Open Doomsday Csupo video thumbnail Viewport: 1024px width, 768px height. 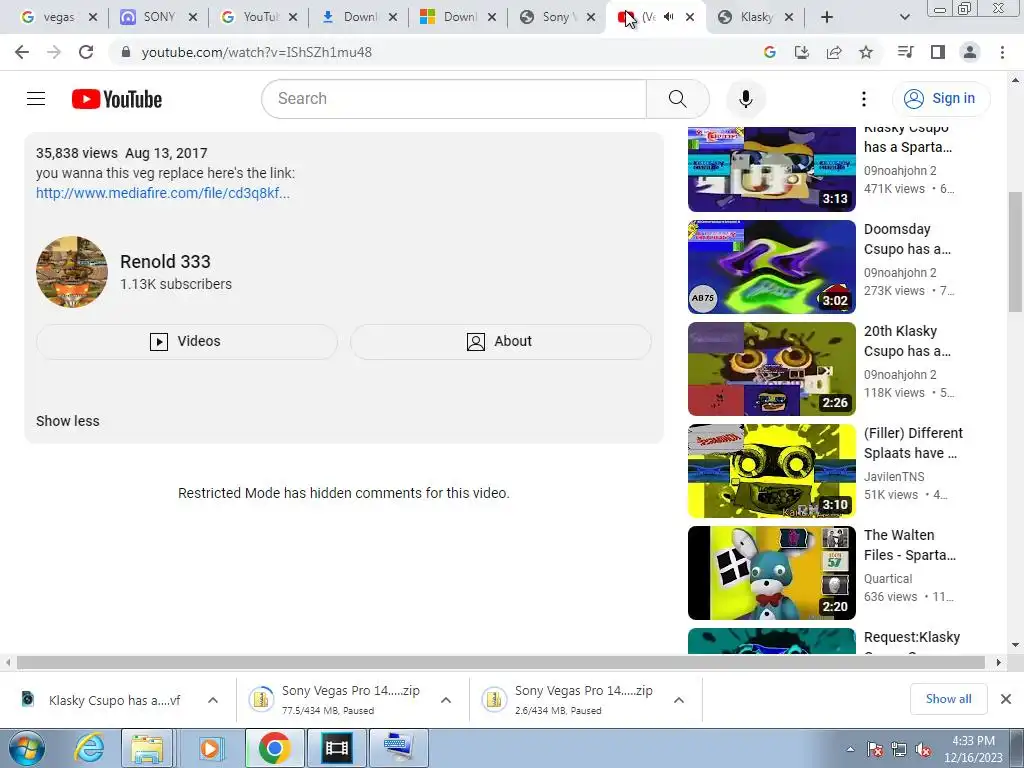771,266
